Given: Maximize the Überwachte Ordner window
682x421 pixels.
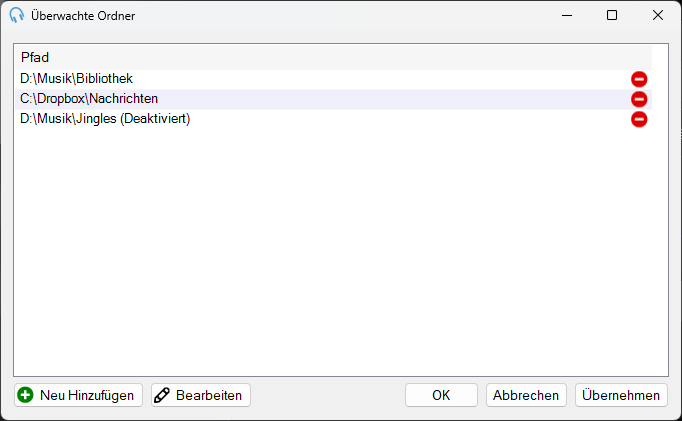Looking at the screenshot, I should click(612, 15).
